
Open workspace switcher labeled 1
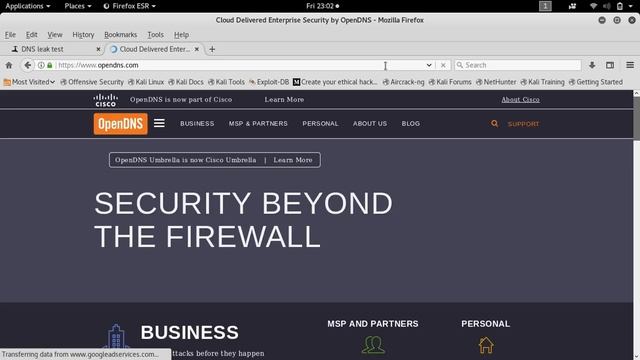[x=545, y=6]
